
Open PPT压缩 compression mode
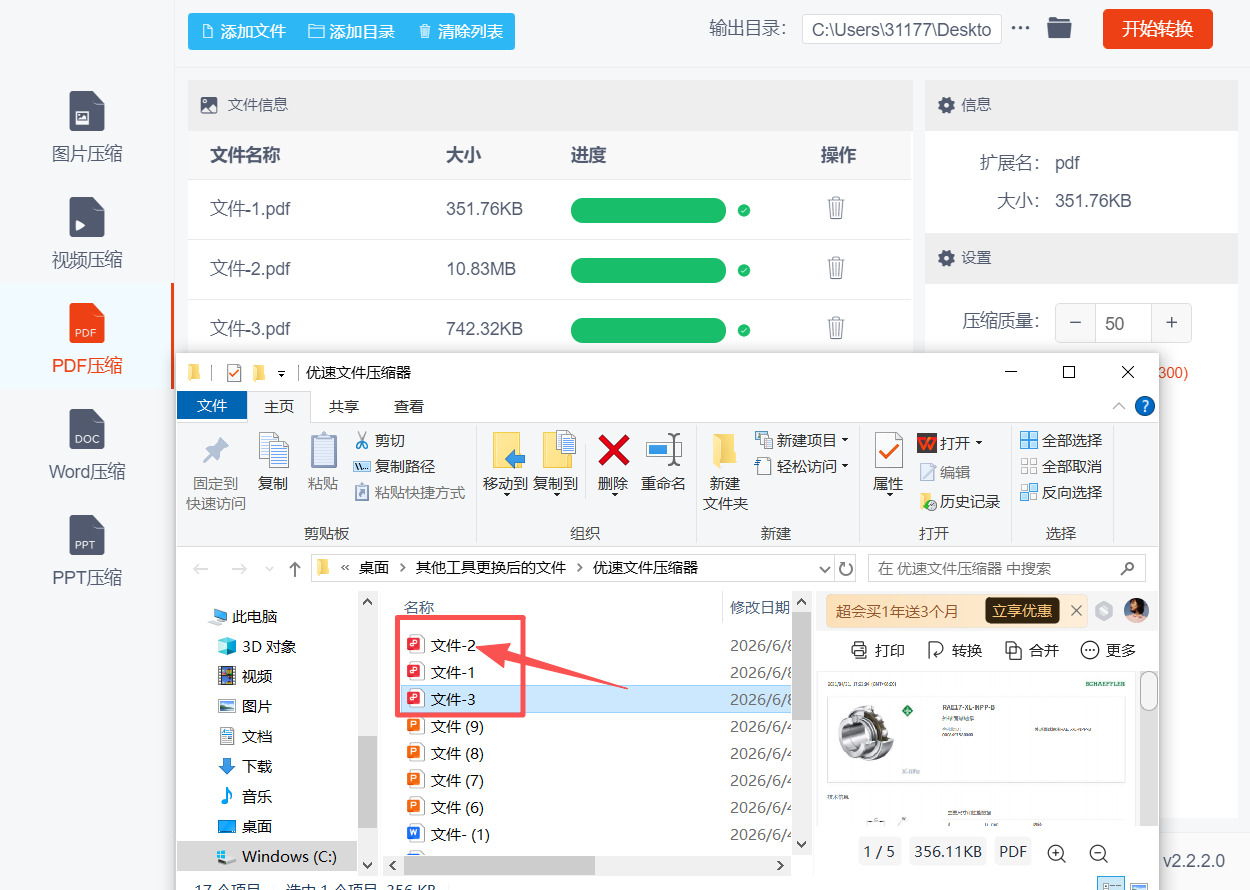tap(87, 551)
